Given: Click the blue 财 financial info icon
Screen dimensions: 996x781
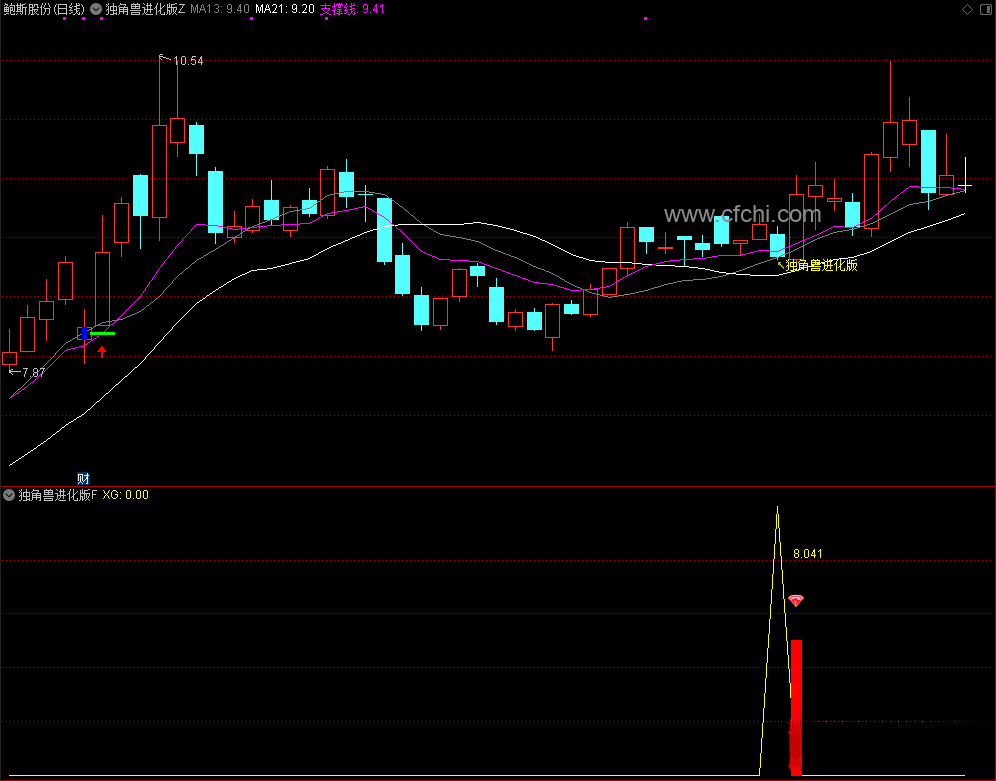Looking at the screenshot, I should (83, 479).
